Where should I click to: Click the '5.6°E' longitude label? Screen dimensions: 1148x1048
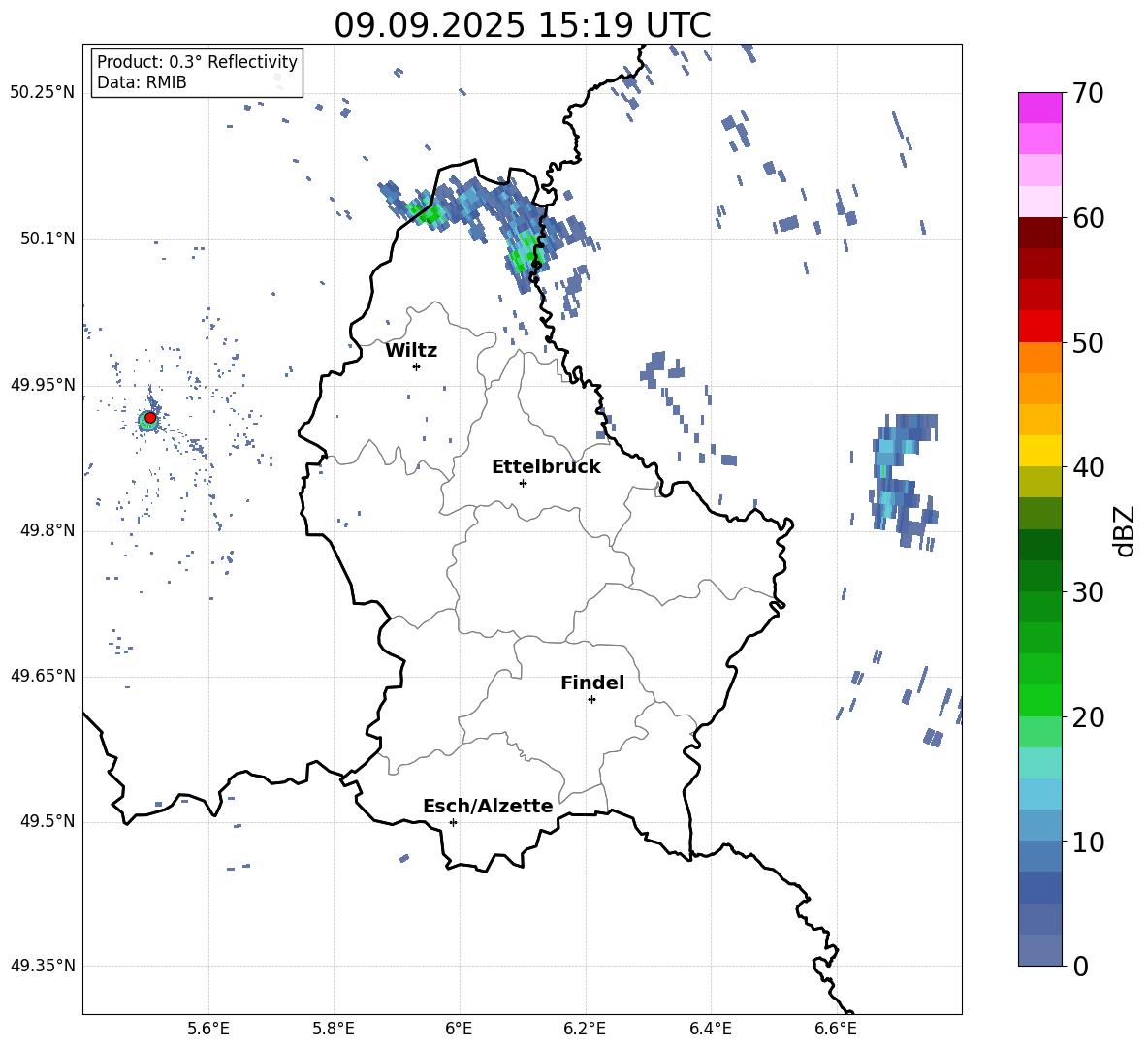(208, 1029)
